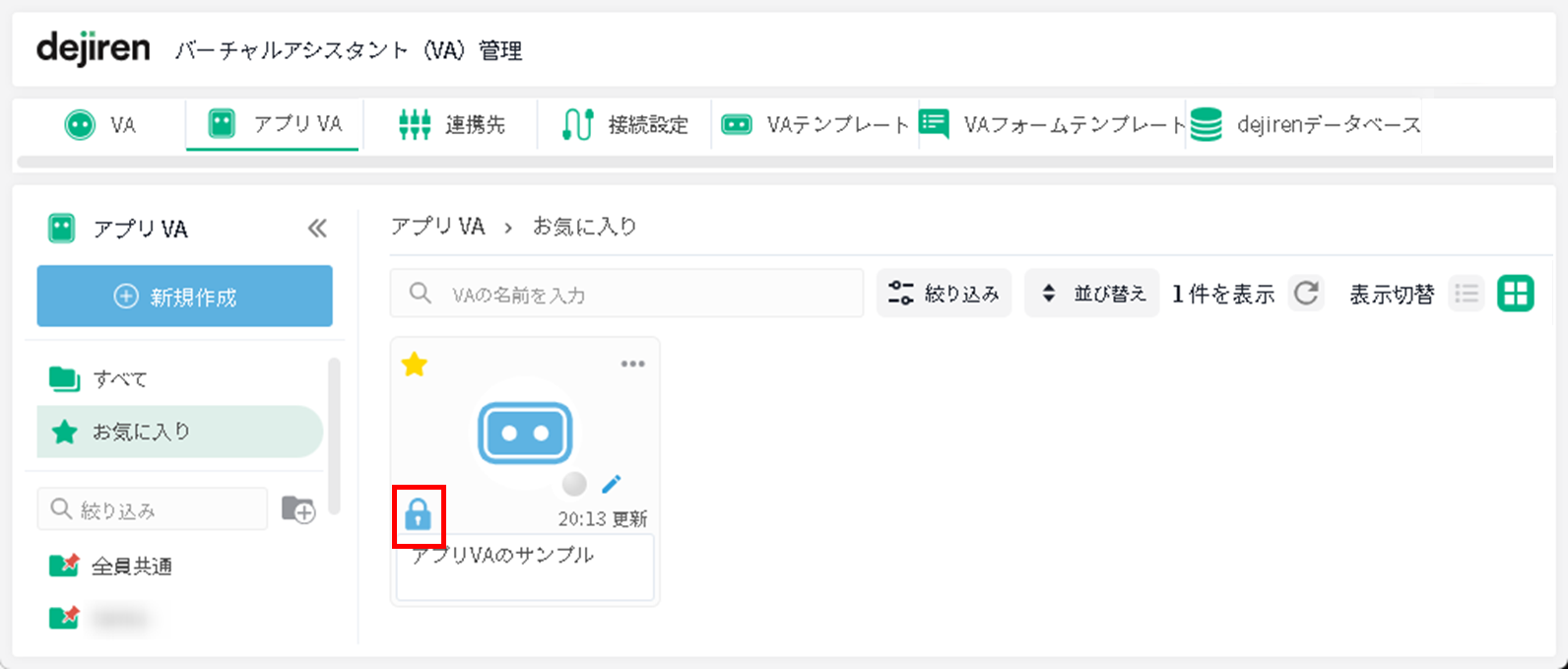This screenshot has width=1568, height=669.
Task: Select the 全員共通 folder
Action: [x=131, y=566]
